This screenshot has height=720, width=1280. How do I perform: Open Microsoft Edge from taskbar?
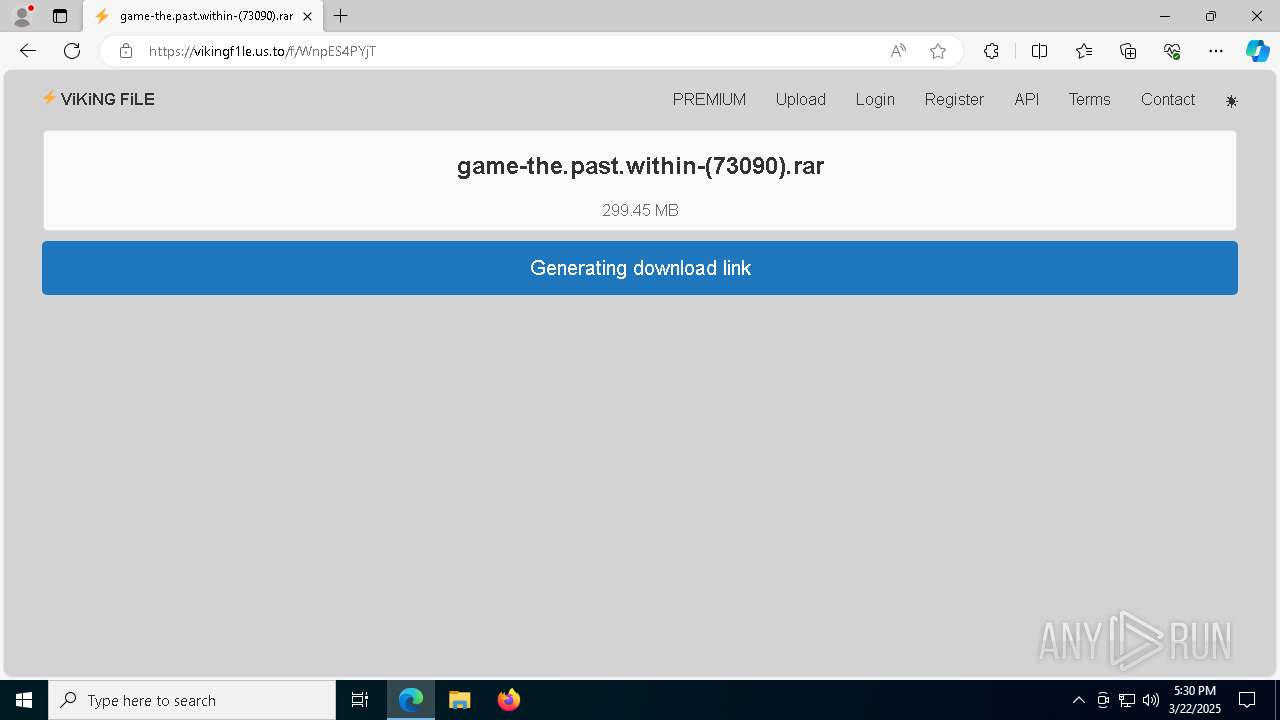pyautogui.click(x=411, y=700)
